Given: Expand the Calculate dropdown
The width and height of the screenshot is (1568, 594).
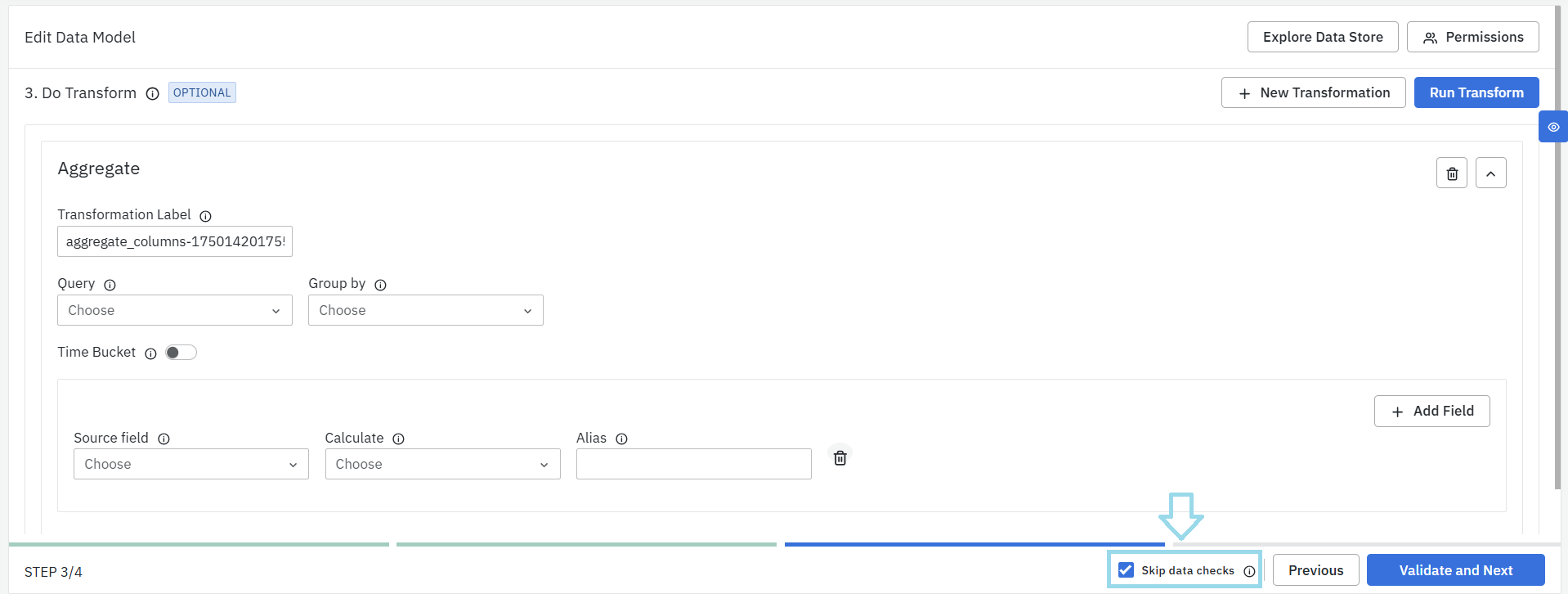Looking at the screenshot, I should coord(442,465).
